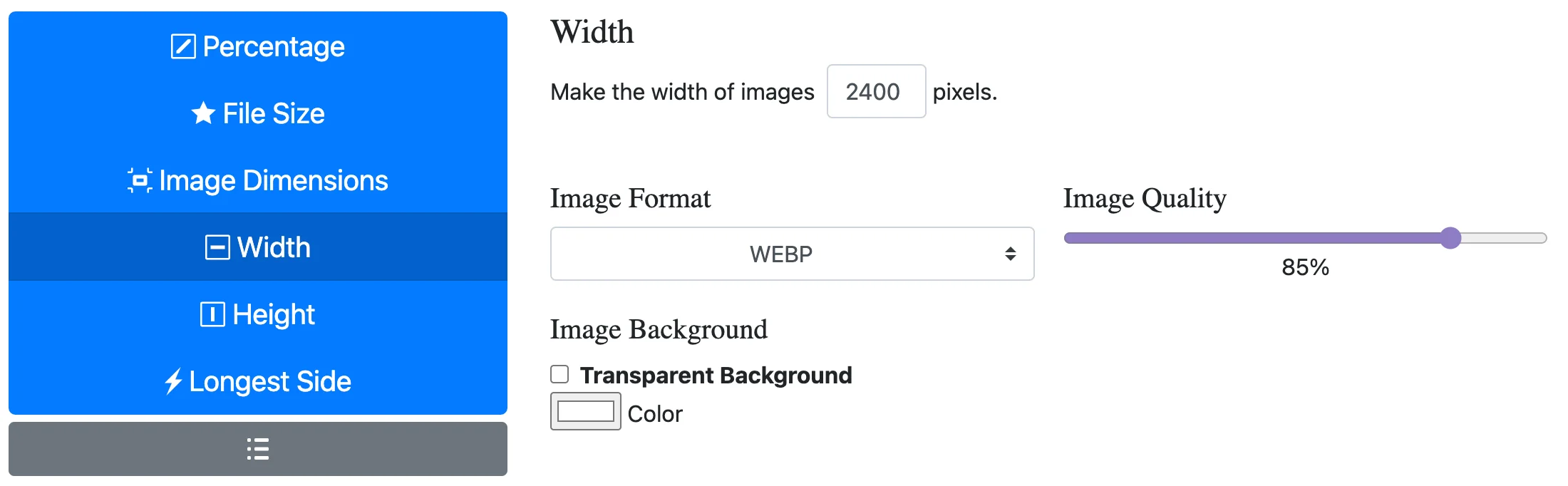Choose the Height resize option
Image resolution: width=1568 pixels, height=486 pixels.
[x=274, y=314]
